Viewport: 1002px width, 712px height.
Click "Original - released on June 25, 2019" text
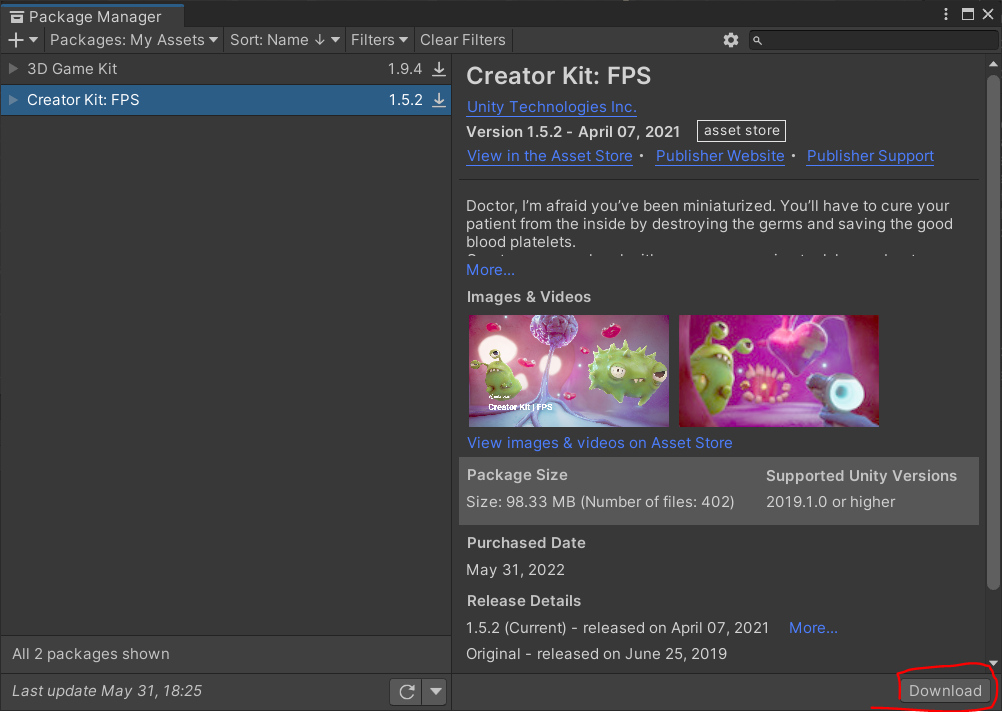(x=596, y=654)
